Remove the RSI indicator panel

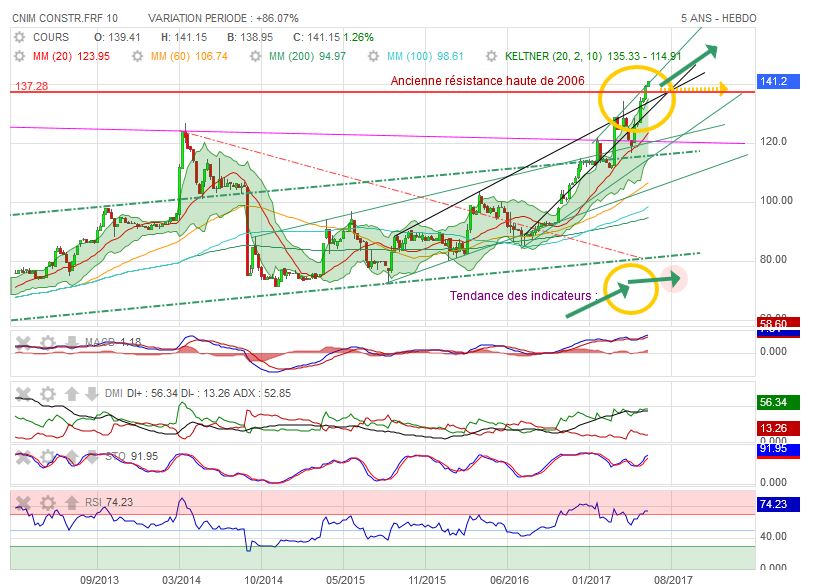pyautogui.click(x=23, y=503)
